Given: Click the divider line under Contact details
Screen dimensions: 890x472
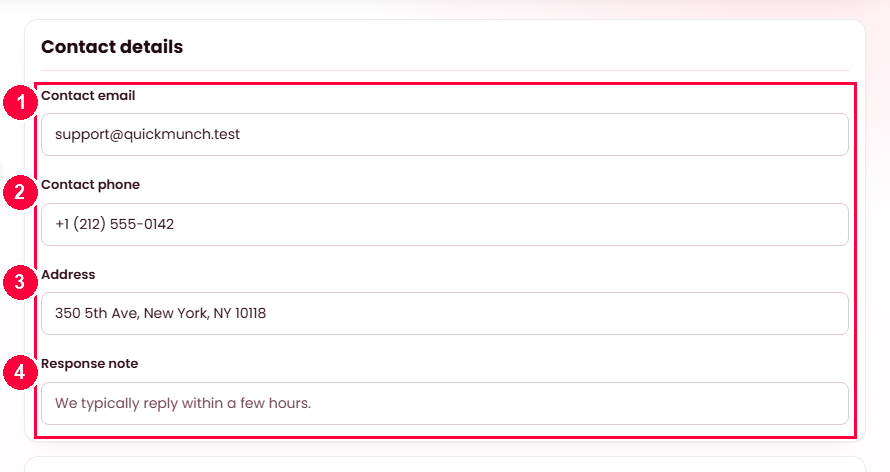Looking at the screenshot, I should click(445, 70).
